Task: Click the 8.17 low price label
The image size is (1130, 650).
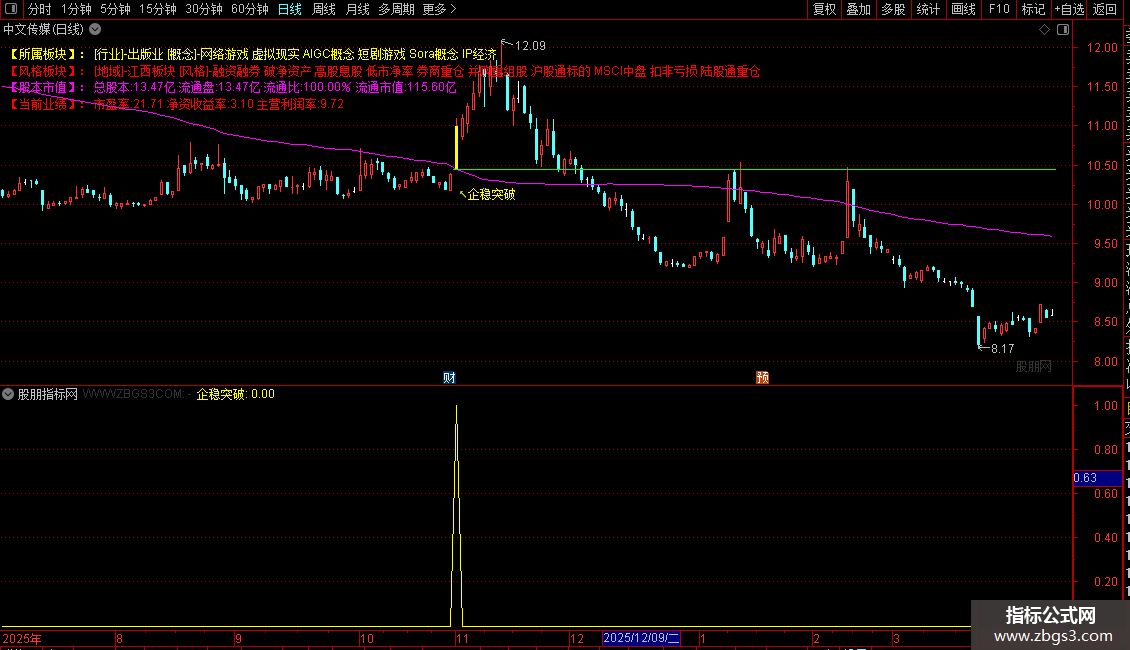Action: point(1002,349)
